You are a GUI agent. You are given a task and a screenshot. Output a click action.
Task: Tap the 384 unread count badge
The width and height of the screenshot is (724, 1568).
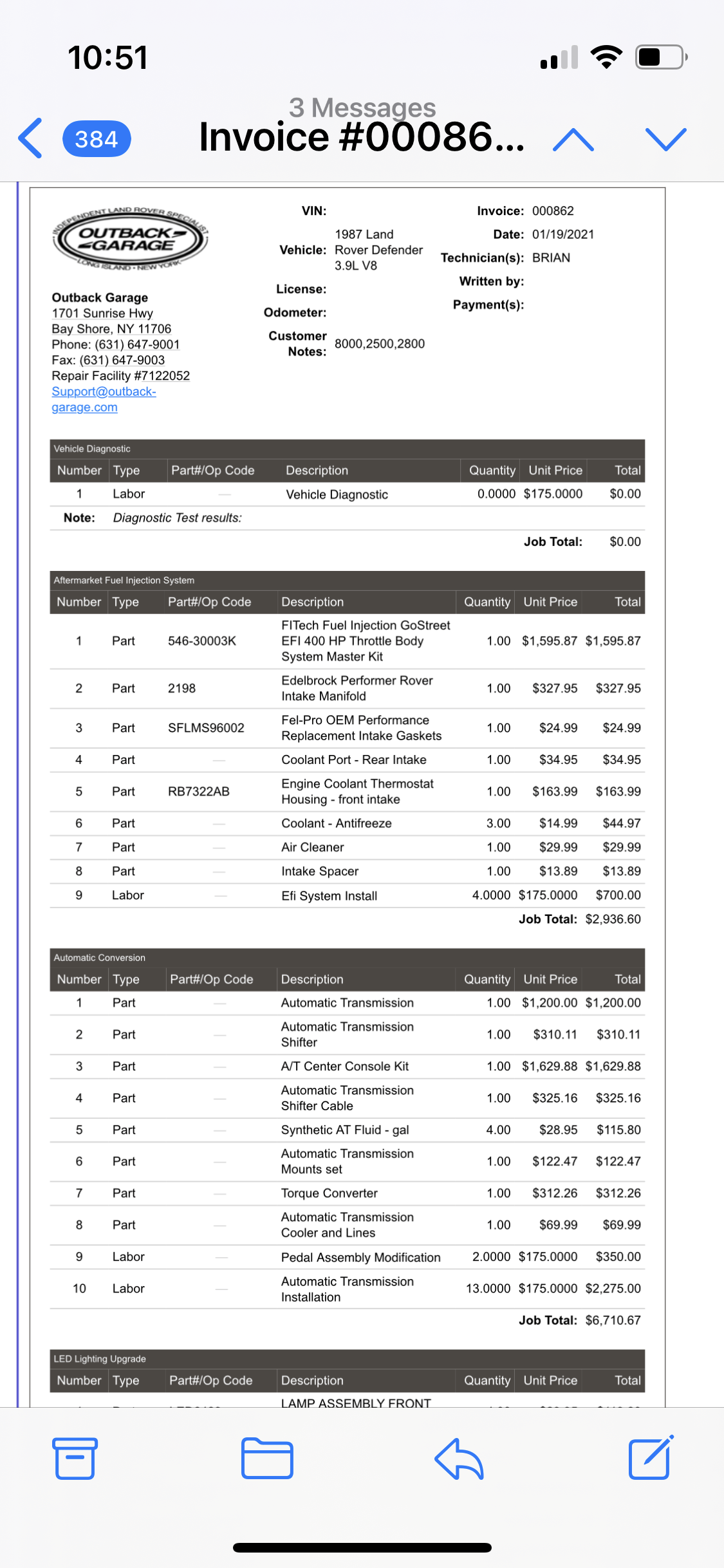[x=97, y=139]
